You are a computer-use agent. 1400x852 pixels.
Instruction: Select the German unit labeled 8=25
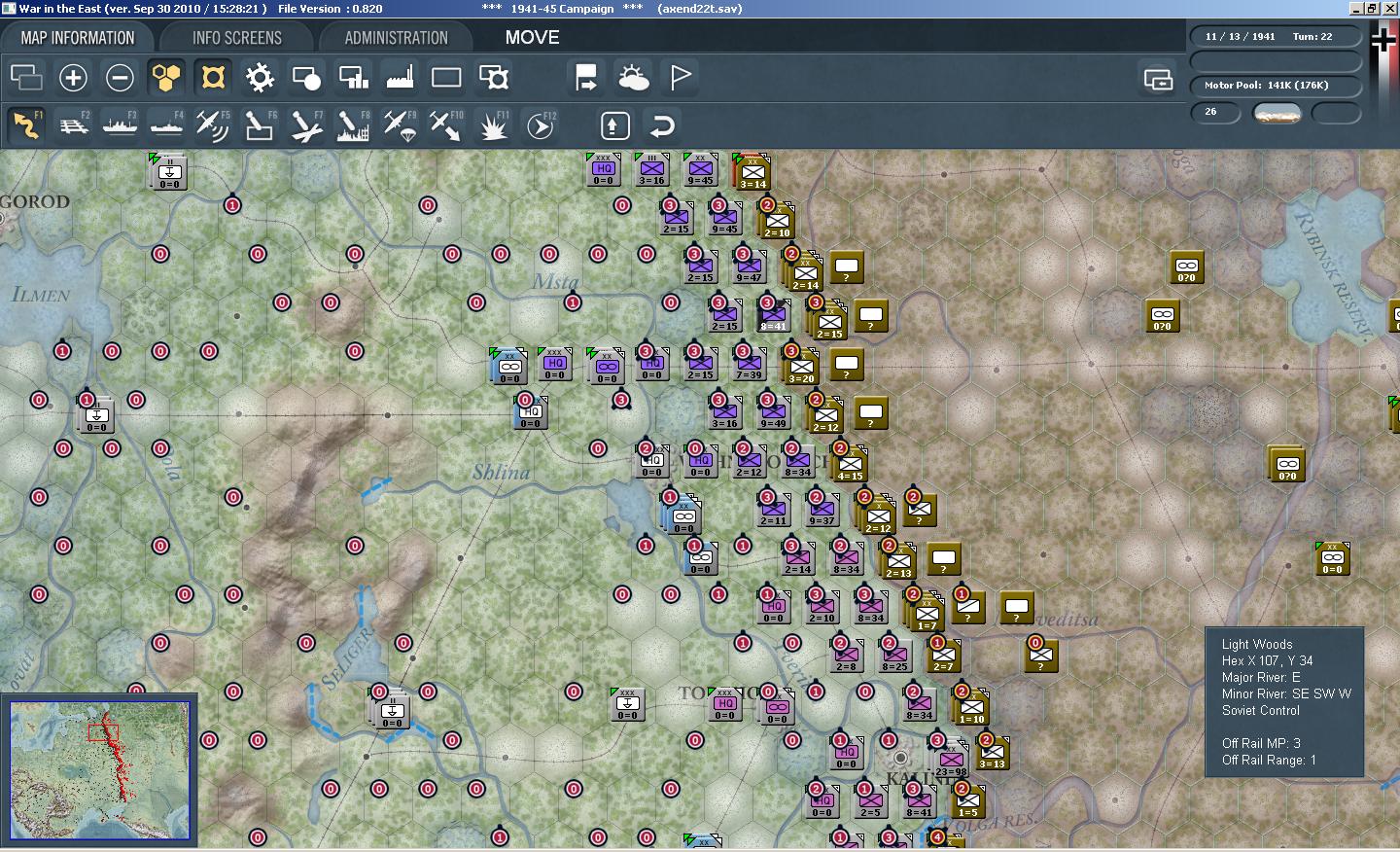[x=894, y=656]
